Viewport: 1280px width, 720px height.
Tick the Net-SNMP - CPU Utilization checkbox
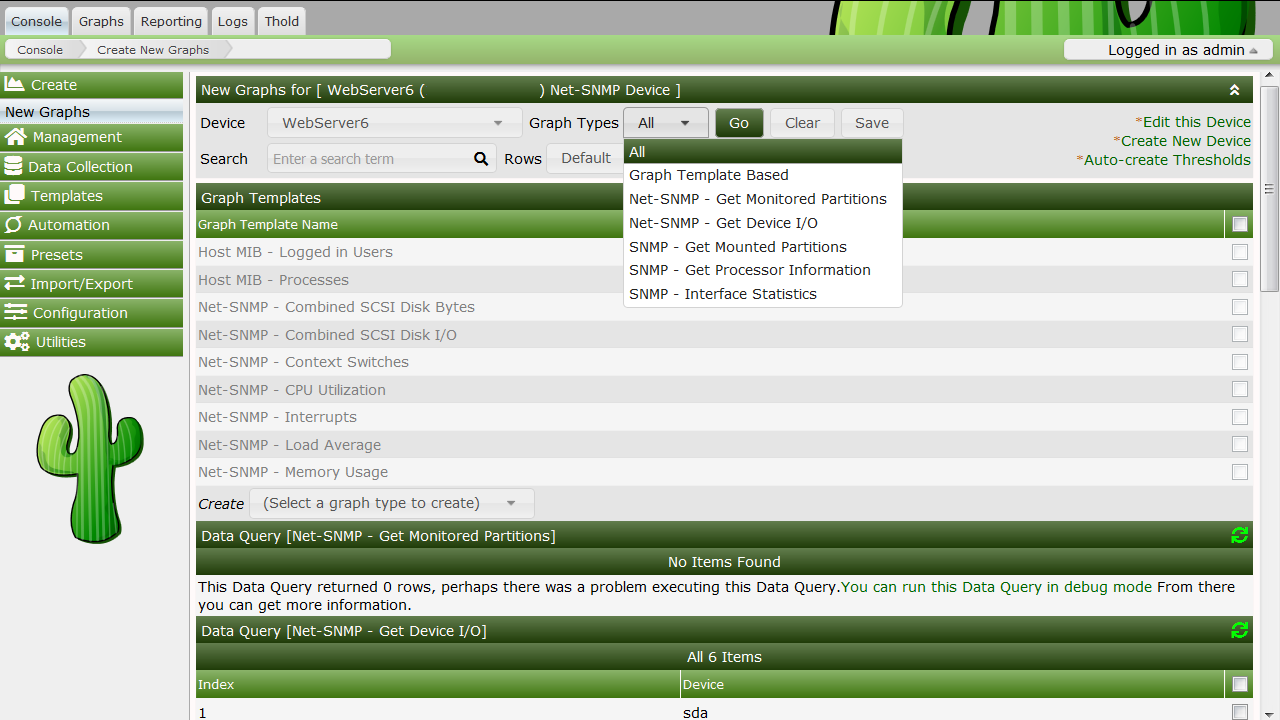(x=1240, y=389)
